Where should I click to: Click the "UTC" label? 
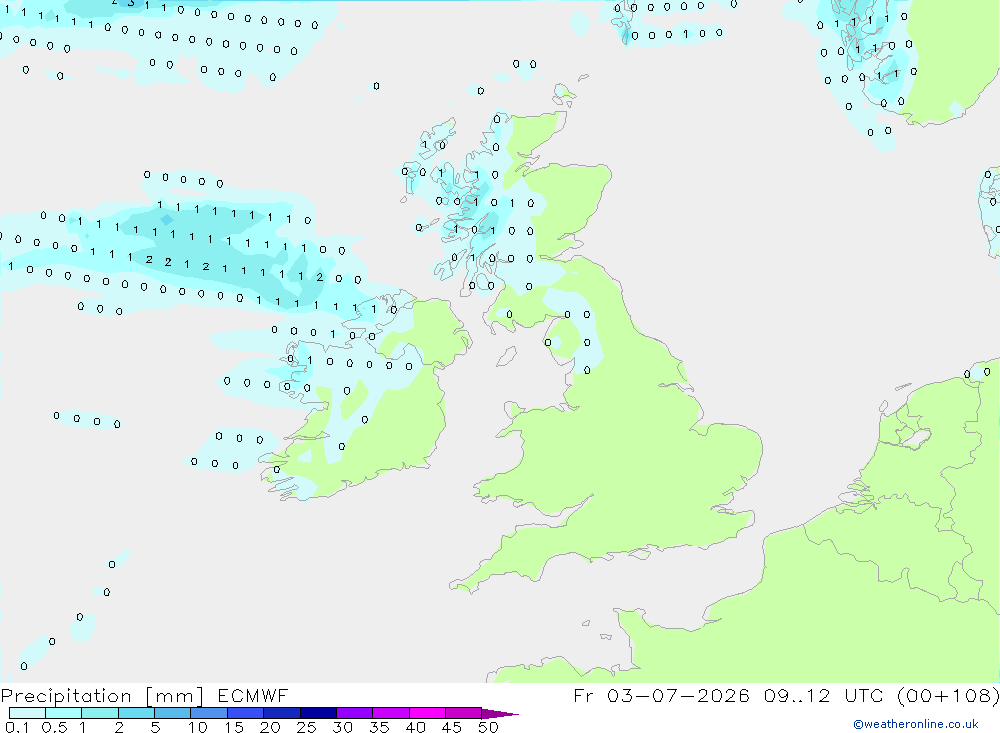(865, 695)
